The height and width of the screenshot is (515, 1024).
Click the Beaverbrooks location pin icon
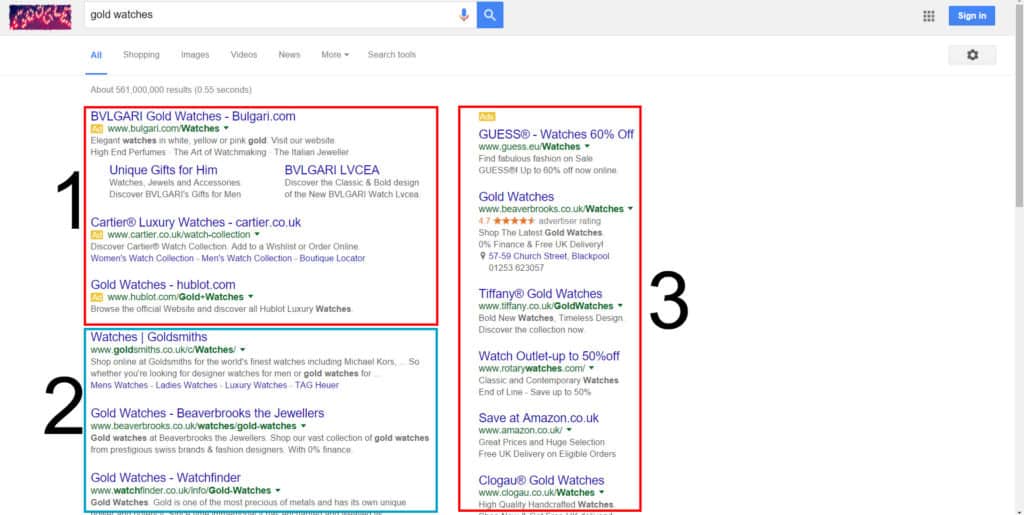click(x=483, y=256)
